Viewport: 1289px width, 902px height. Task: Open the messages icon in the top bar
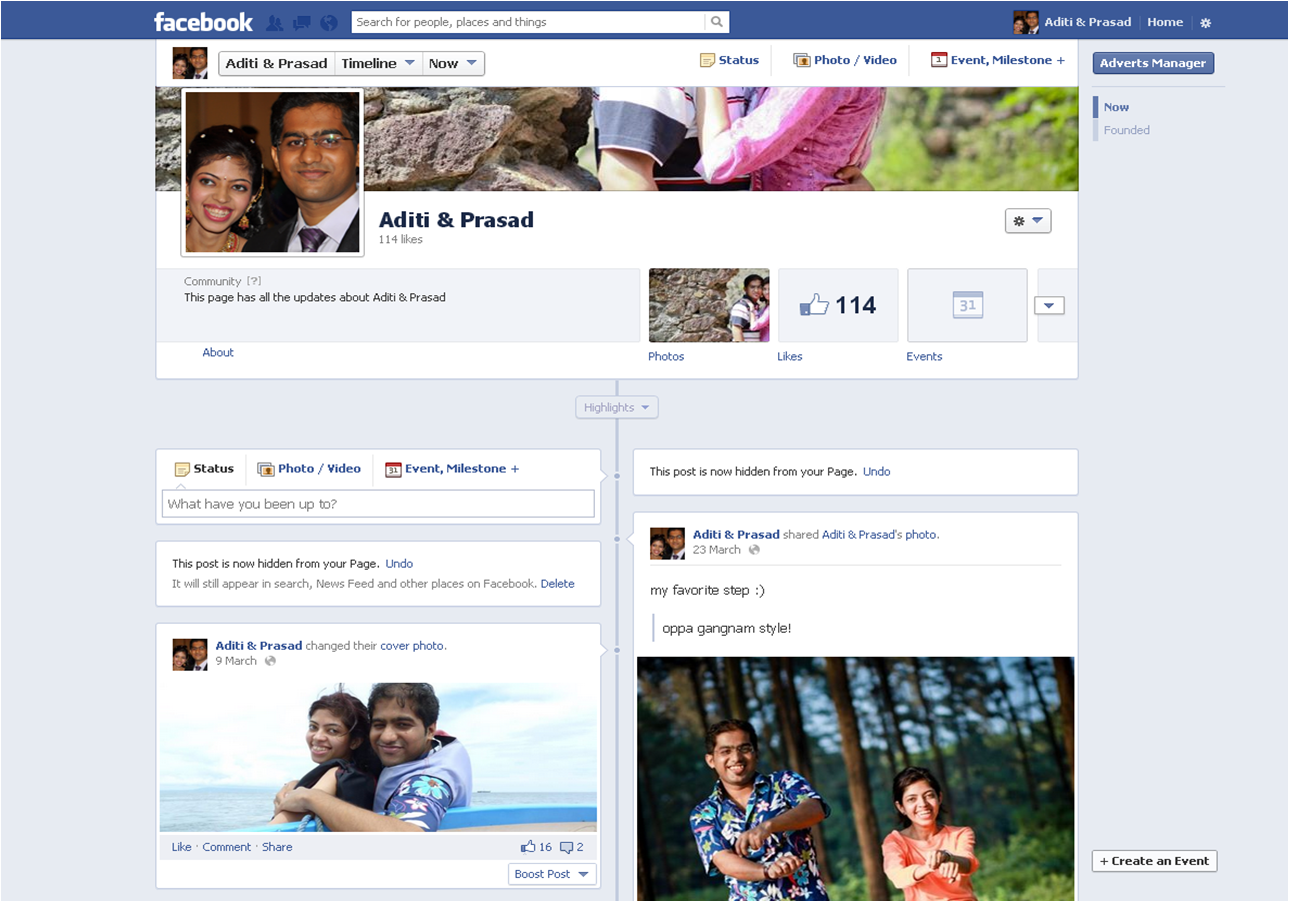[302, 22]
